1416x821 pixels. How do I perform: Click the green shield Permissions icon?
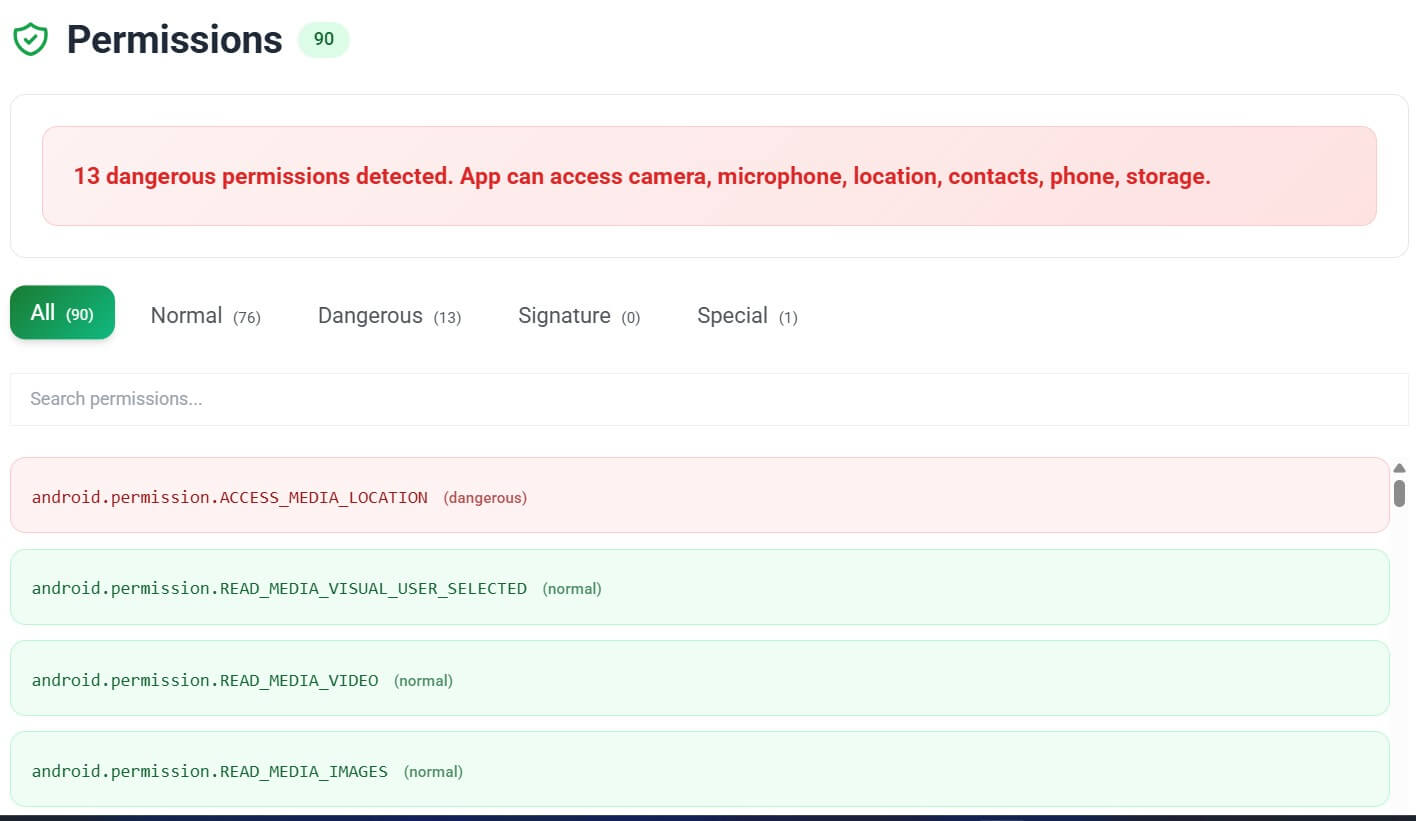coord(31,39)
